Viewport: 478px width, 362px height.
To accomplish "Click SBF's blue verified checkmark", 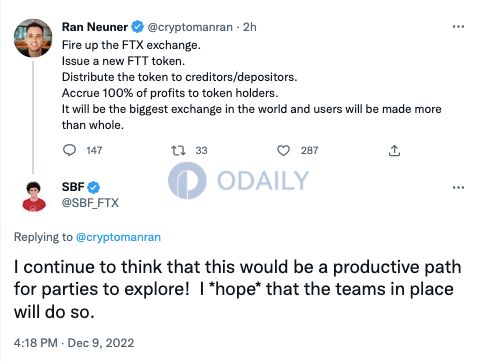I will 93,187.
